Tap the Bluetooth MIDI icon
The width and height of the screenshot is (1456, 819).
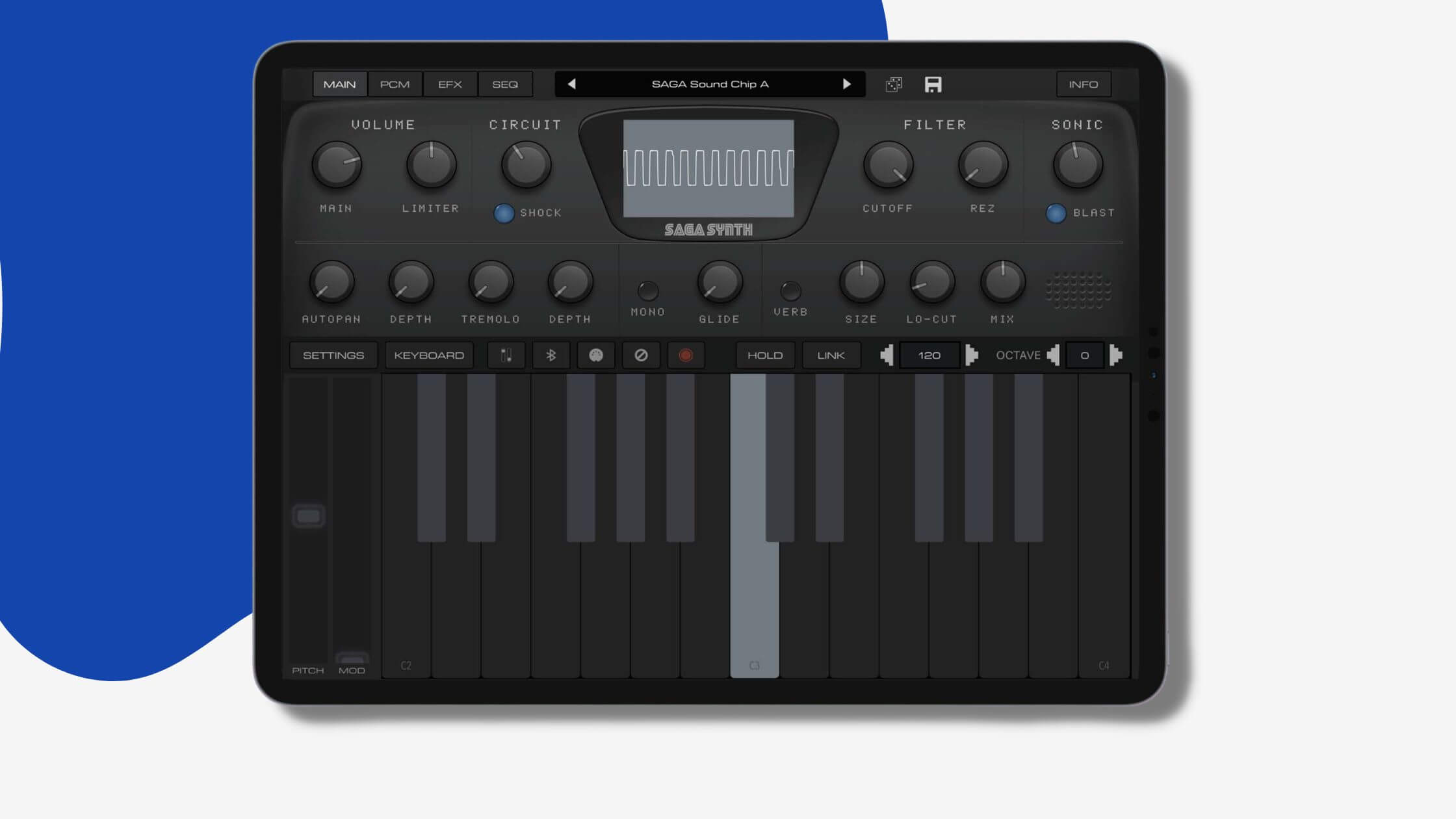551,356
